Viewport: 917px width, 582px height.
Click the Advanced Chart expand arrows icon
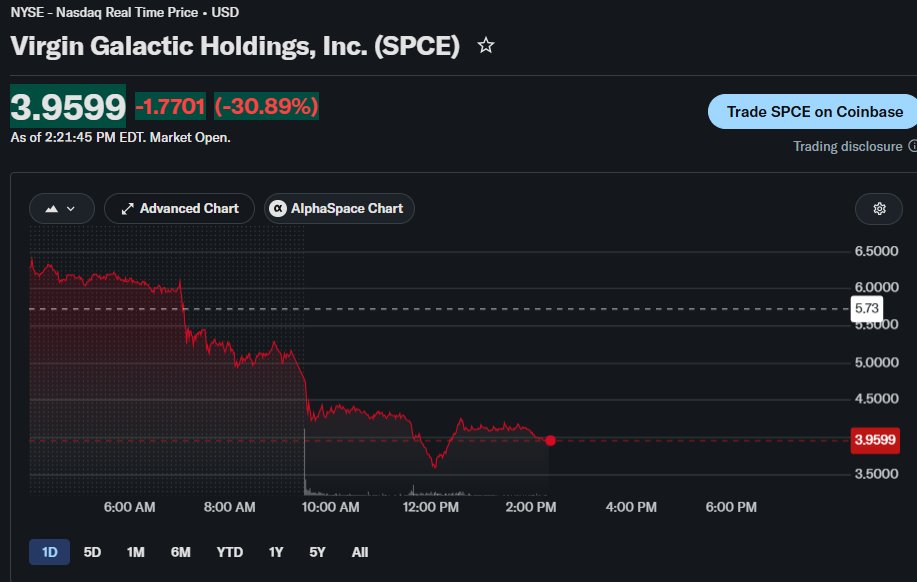point(127,209)
